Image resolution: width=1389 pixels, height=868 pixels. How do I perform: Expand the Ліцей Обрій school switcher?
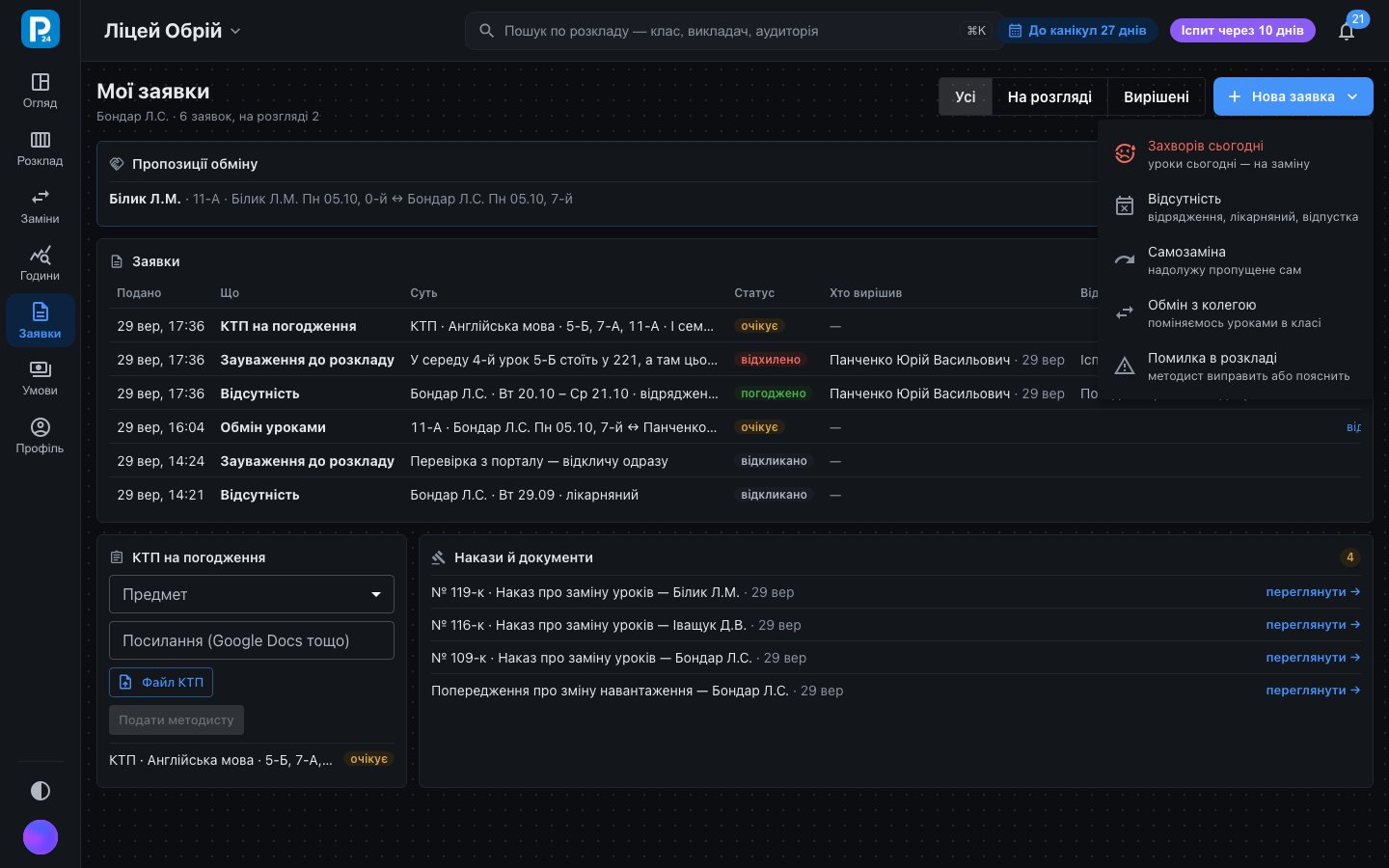point(173,31)
